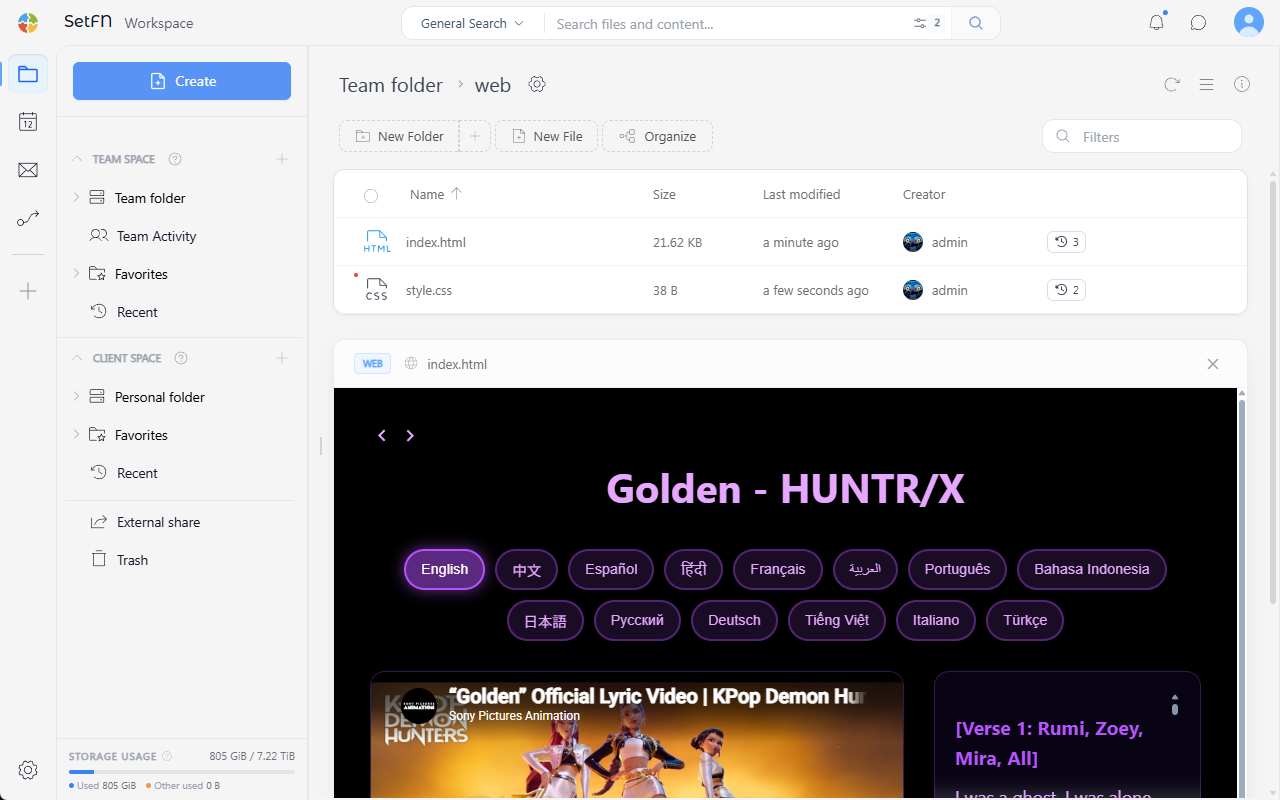Select the Italiano language tab

[x=936, y=620]
